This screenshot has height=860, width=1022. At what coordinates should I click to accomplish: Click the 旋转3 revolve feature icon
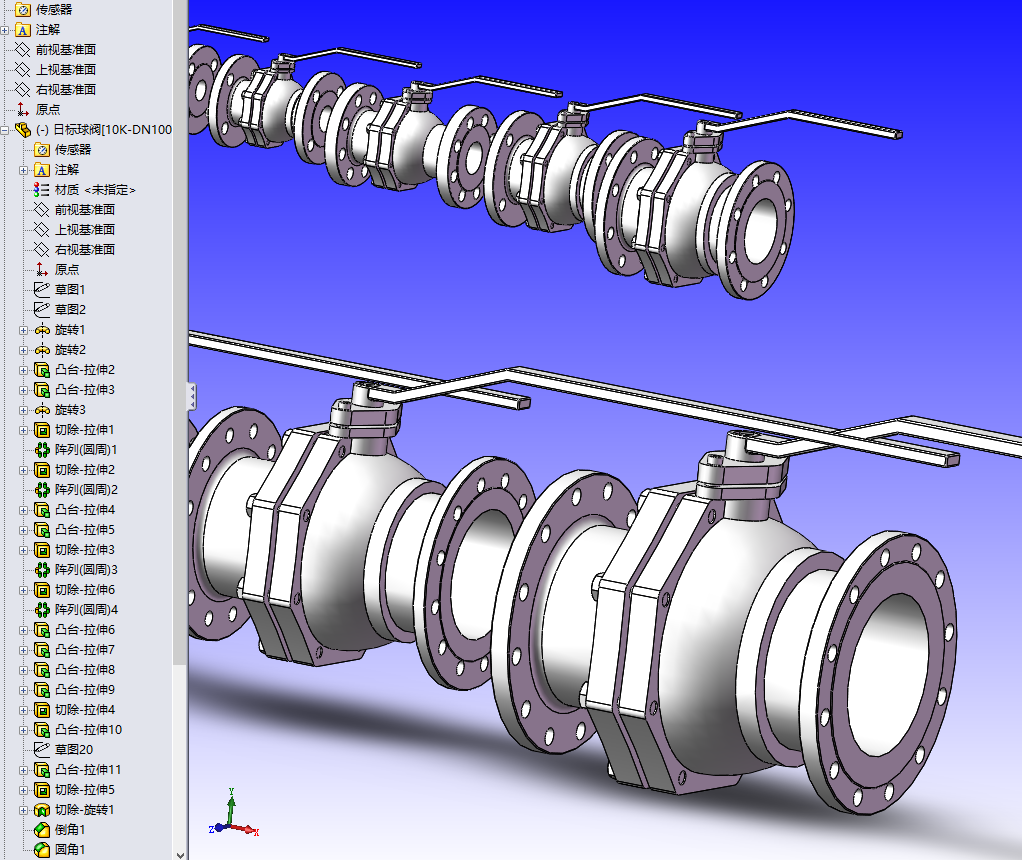[42, 410]
